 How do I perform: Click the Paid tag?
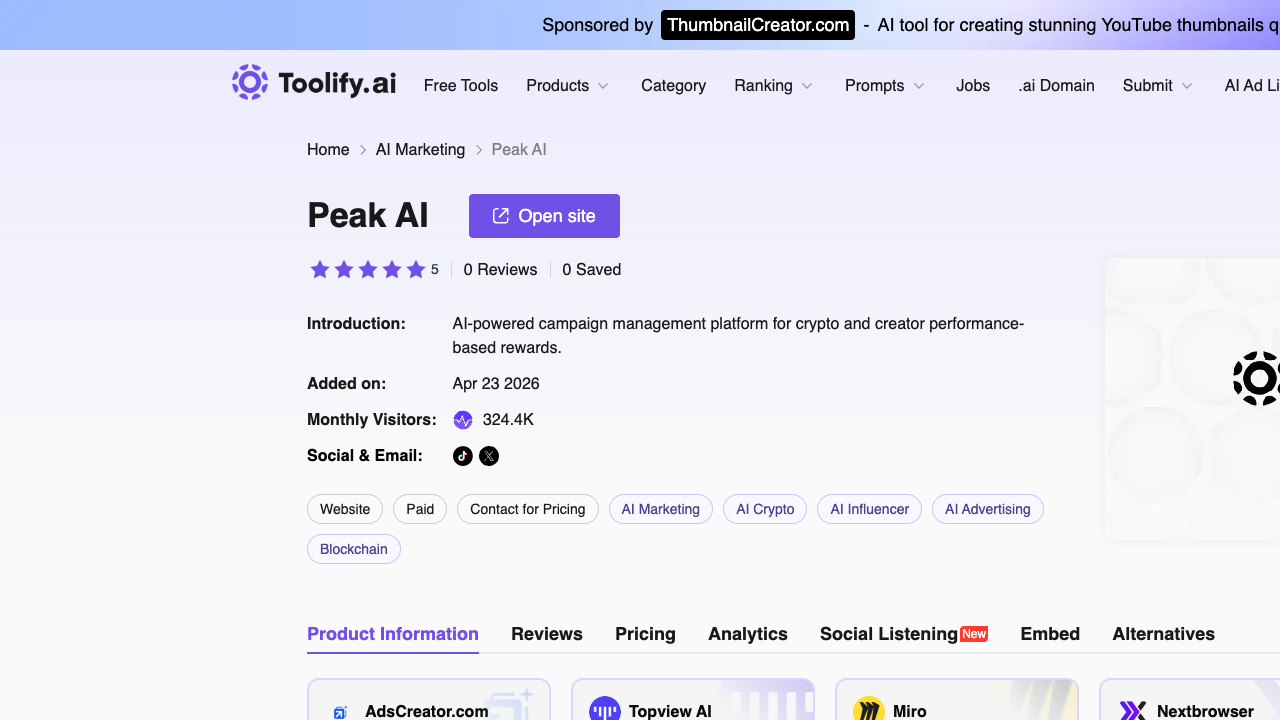coord(420,509)
